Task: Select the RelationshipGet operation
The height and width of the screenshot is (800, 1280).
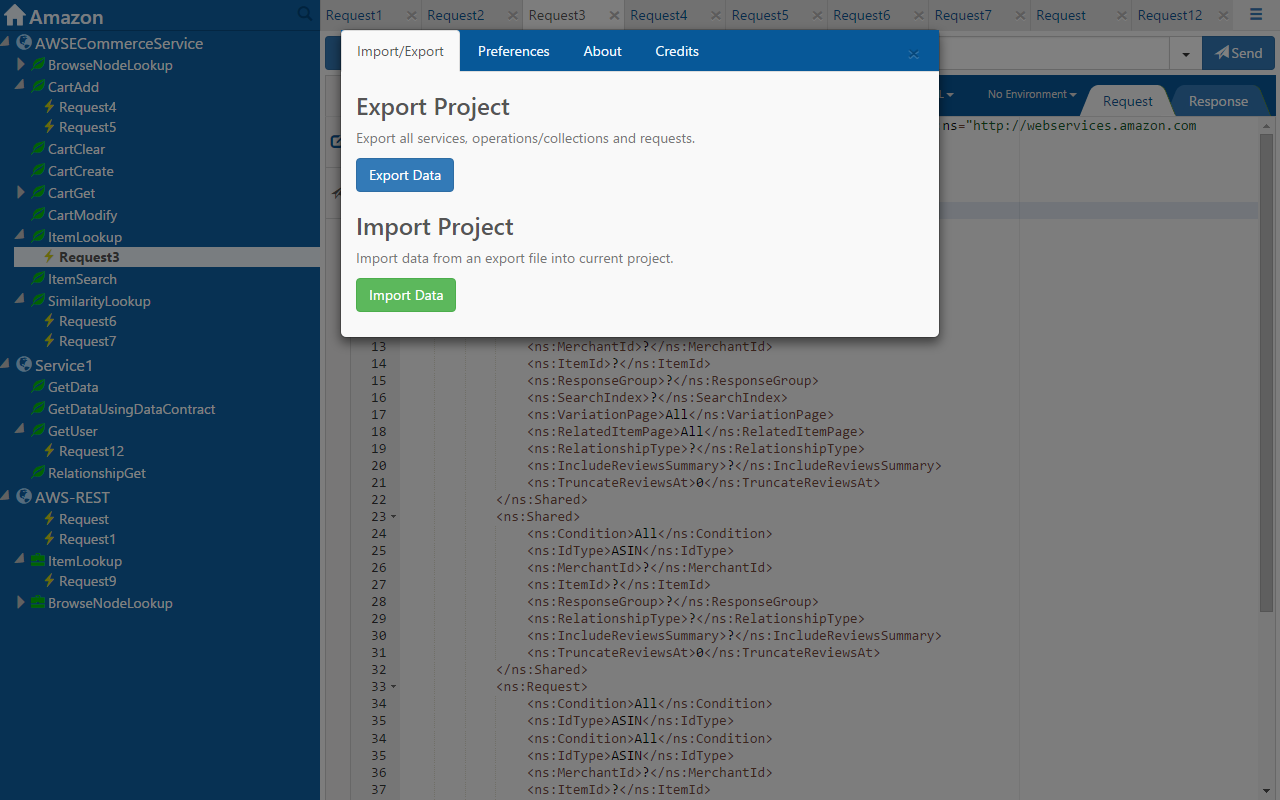Action: [97, 473]
